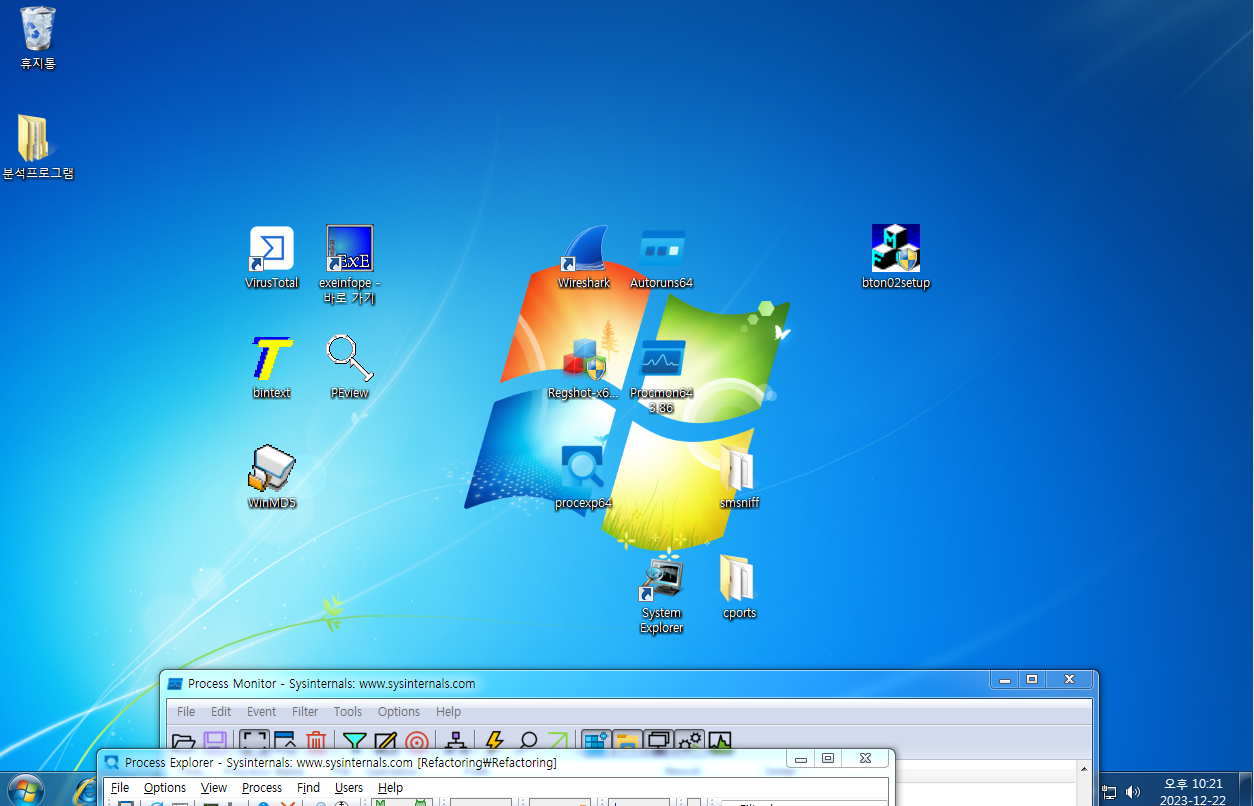This screenshot has width=1254, height=806.
Task: Click Save disk icon in Process Monitor toolbar
Action: (x=215, y=742)
